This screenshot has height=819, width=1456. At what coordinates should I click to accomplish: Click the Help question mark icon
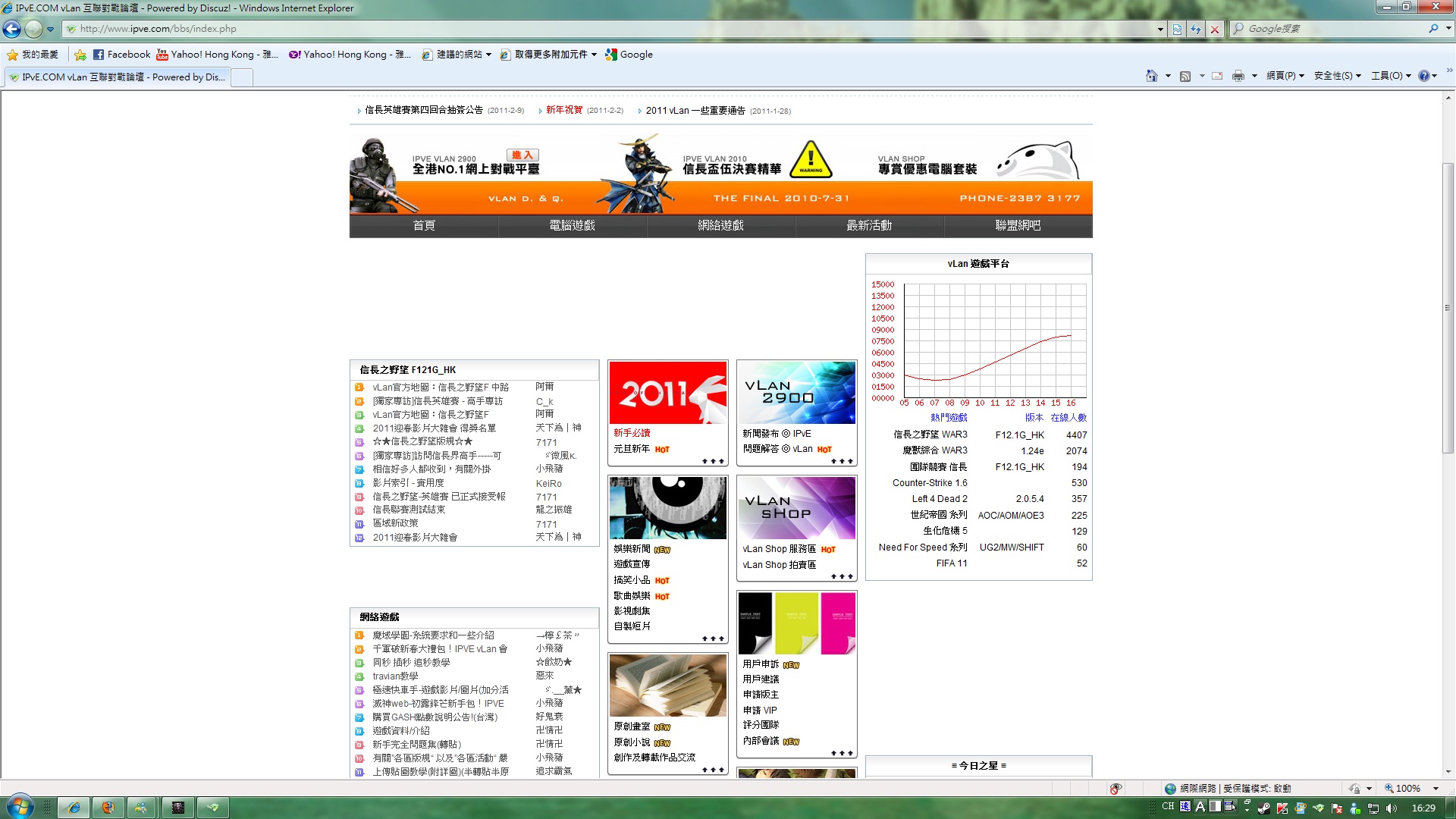(1423, 76)
